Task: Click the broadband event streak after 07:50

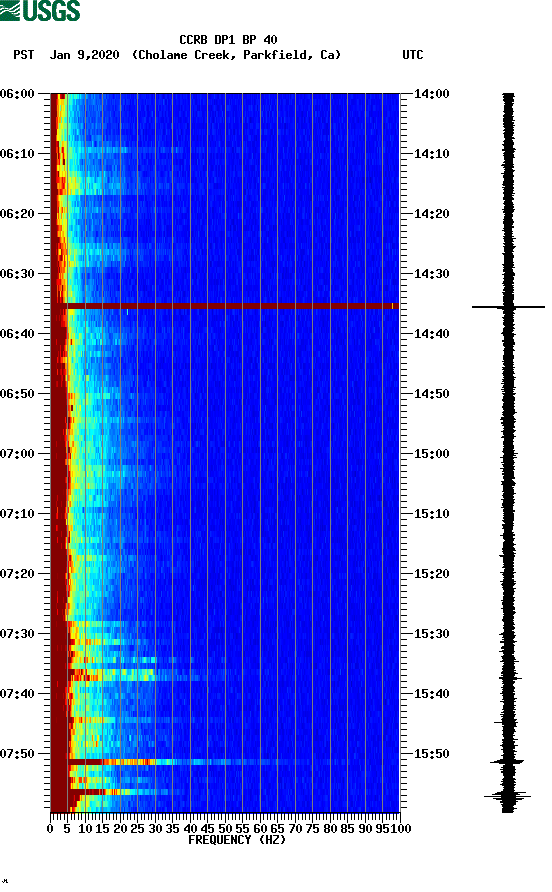Action: pyautogui.click(x=199, y=762)
